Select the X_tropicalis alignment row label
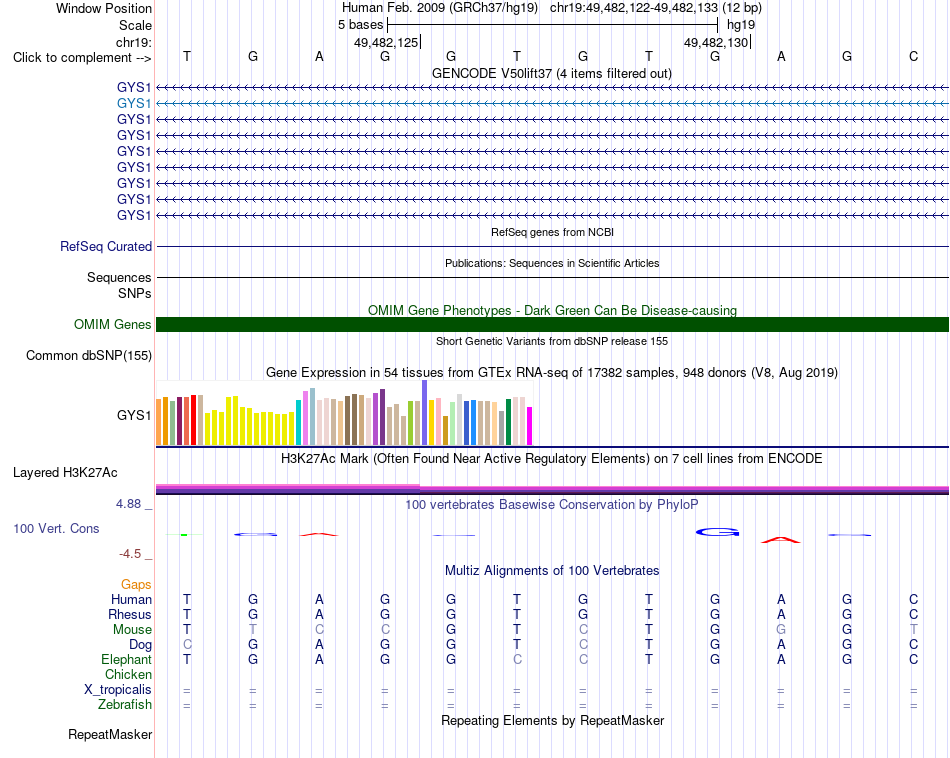Screen dimensions: 950x758 coord(118,690)
